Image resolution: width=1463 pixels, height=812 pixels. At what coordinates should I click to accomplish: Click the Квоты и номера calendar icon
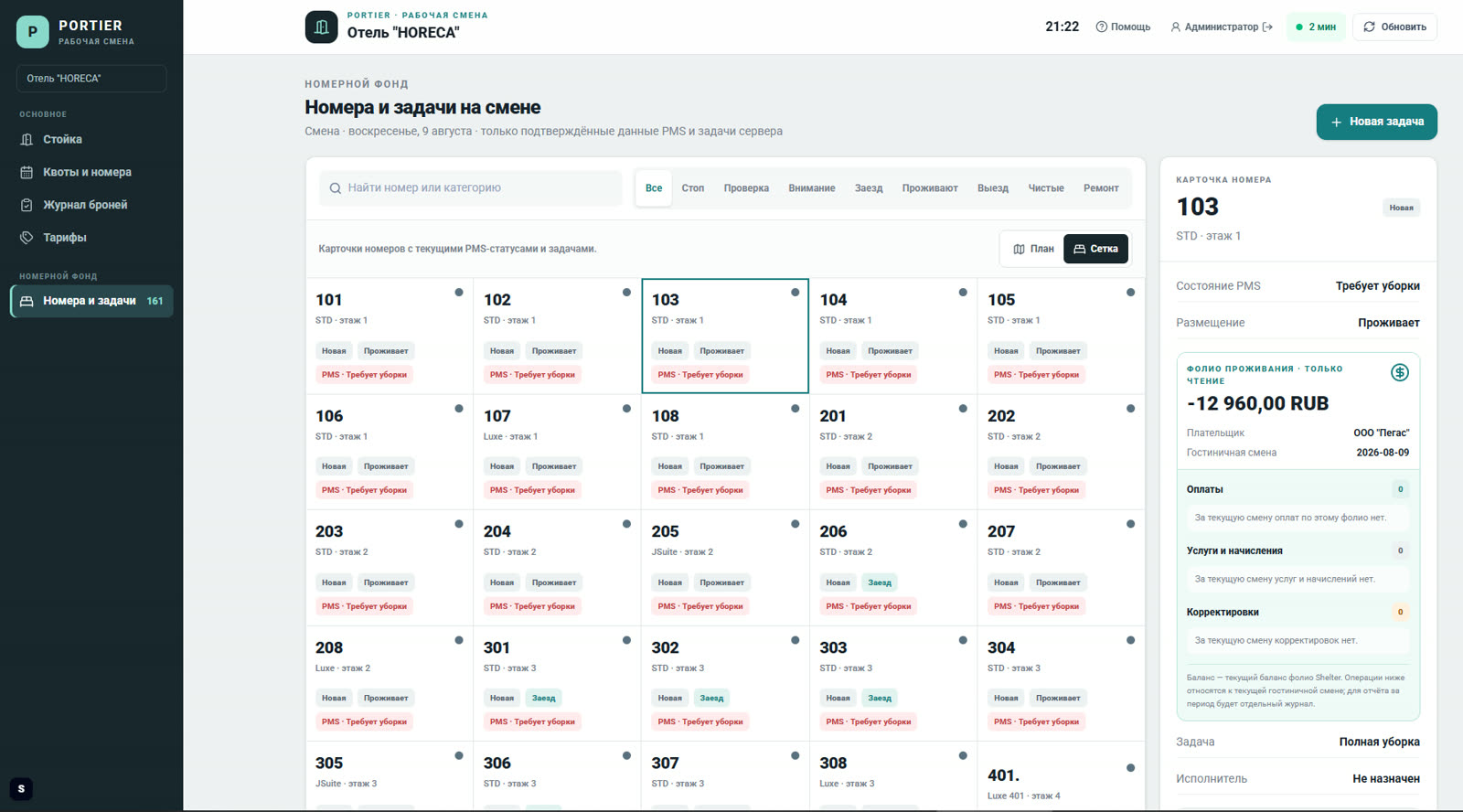click(27, 172)
